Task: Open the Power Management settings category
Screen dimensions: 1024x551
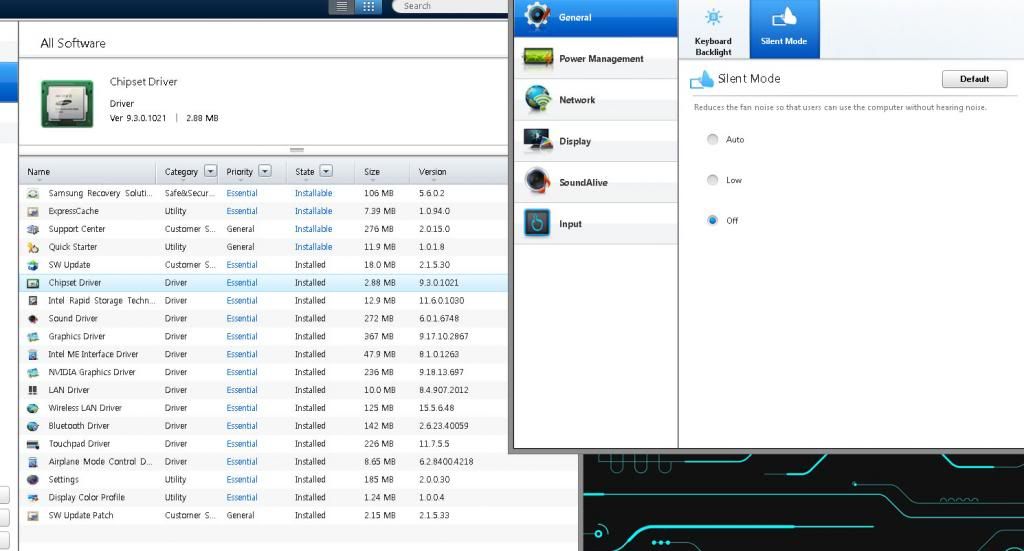Action: (x=596, y=59)
